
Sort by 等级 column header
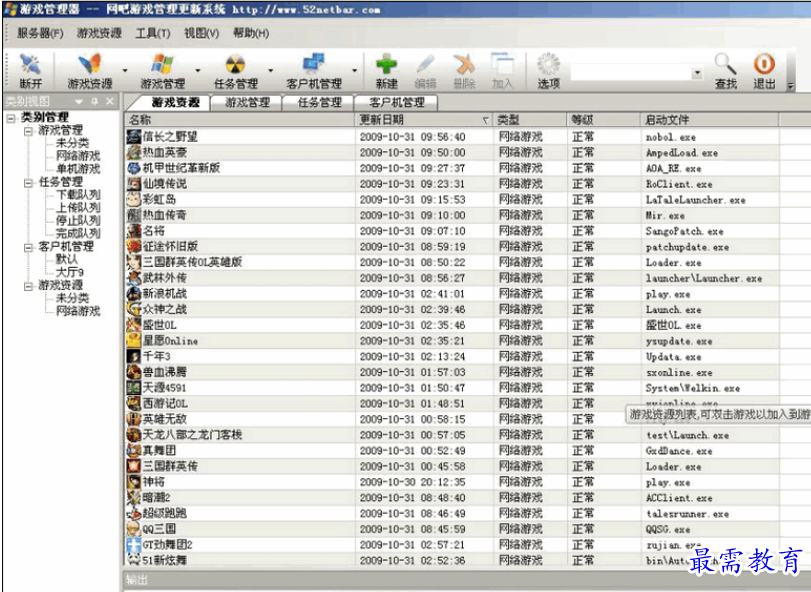[x=604, y=120]
